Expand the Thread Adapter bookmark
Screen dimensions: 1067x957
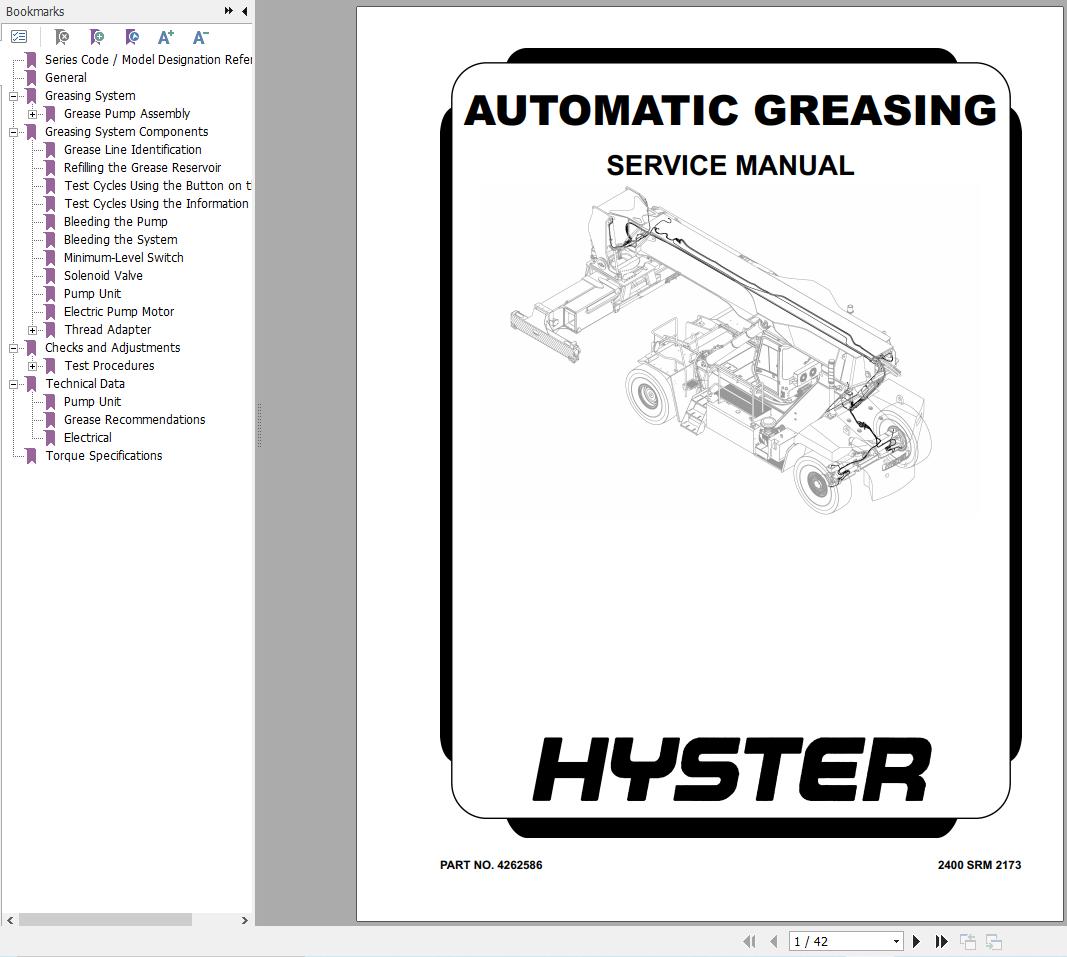[x=33, y=330]
